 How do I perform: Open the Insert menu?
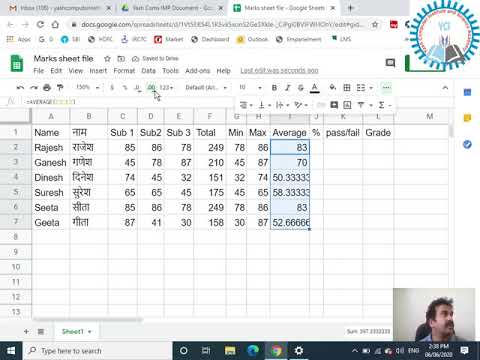(x=98, y=71)
